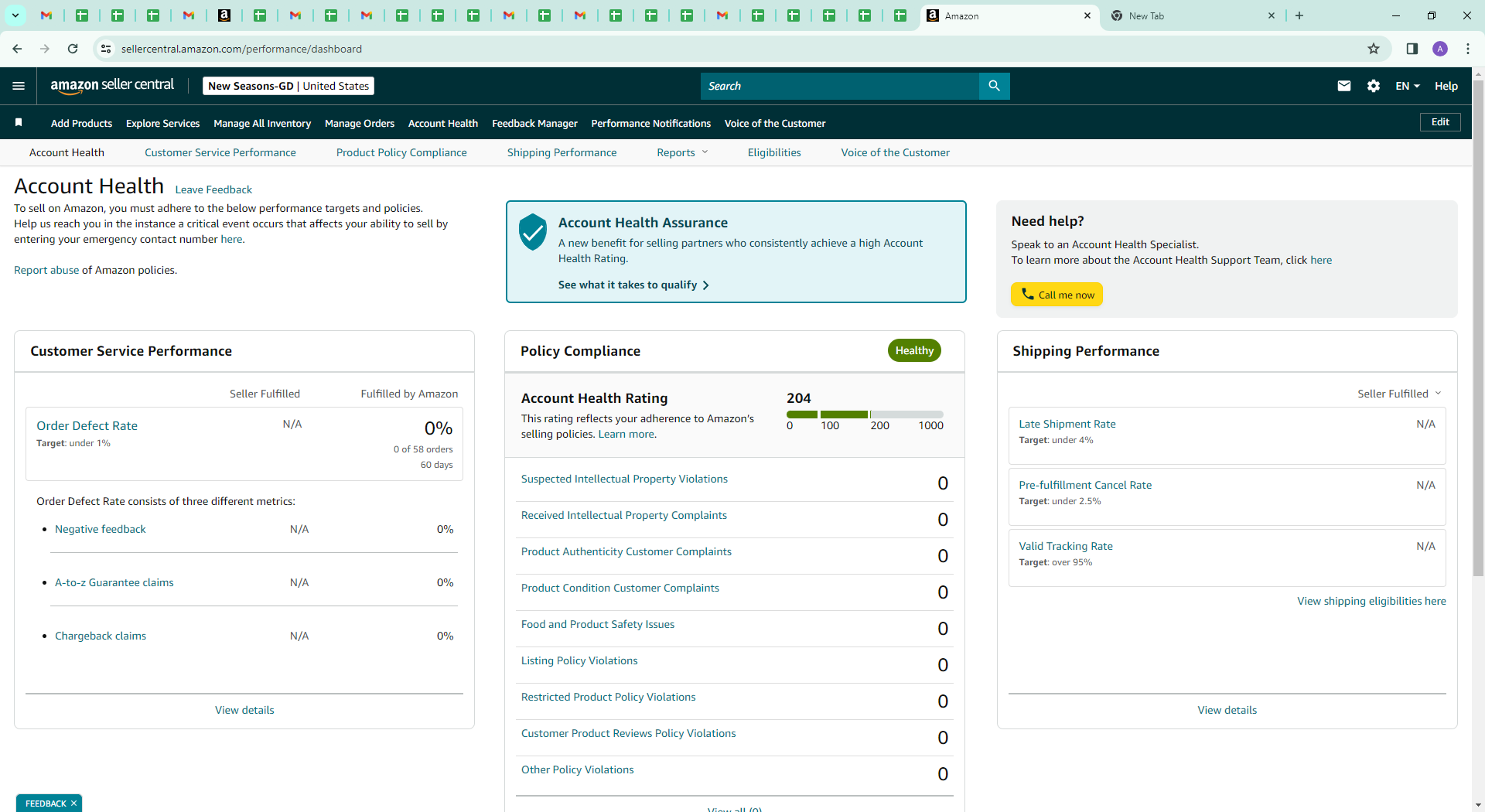Click the green Healthy status badge
Image resolution: width=1485 pixels, height=812 pixels.
914,350
